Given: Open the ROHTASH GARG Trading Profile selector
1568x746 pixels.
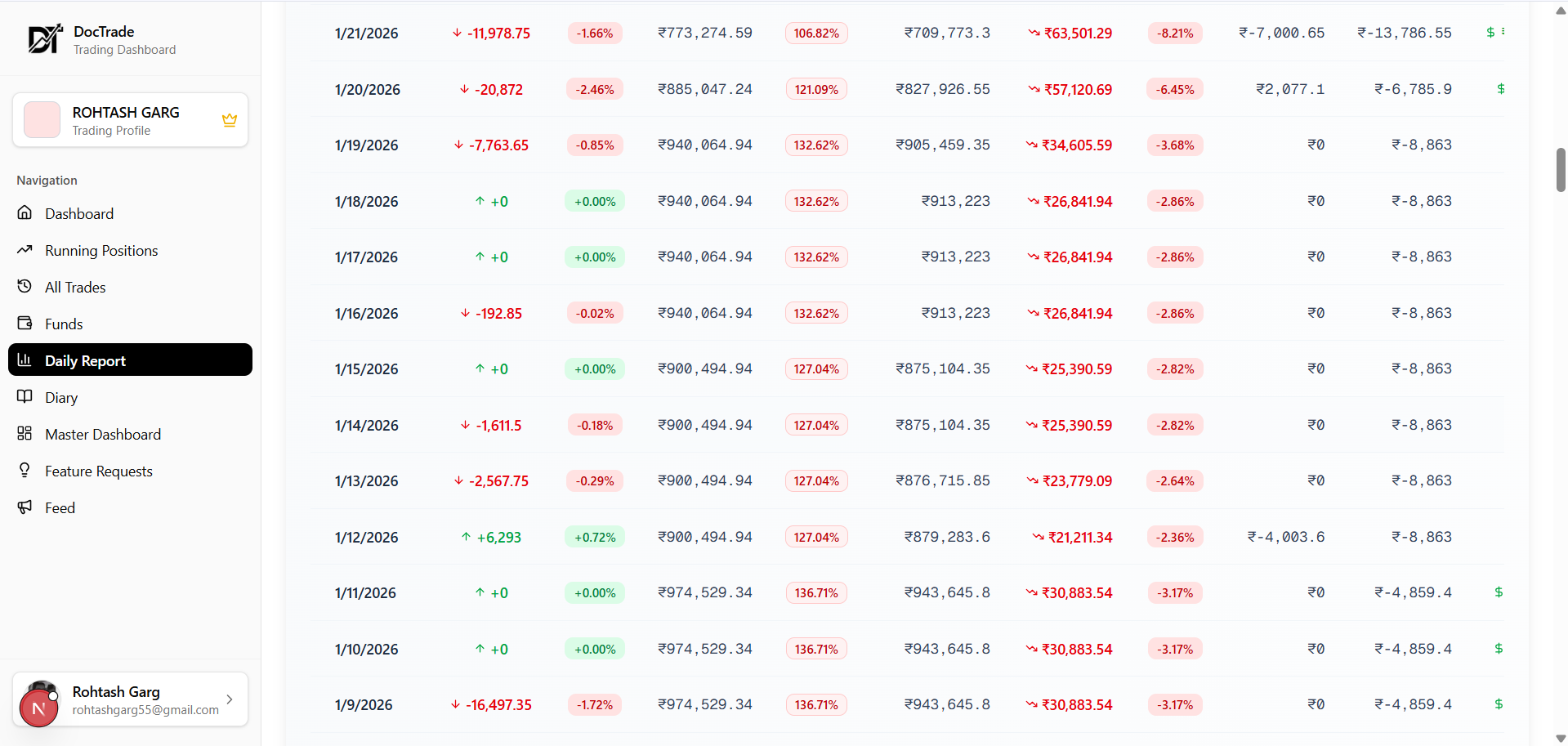Looking at the screenshot, I should [x=130, y=120].
